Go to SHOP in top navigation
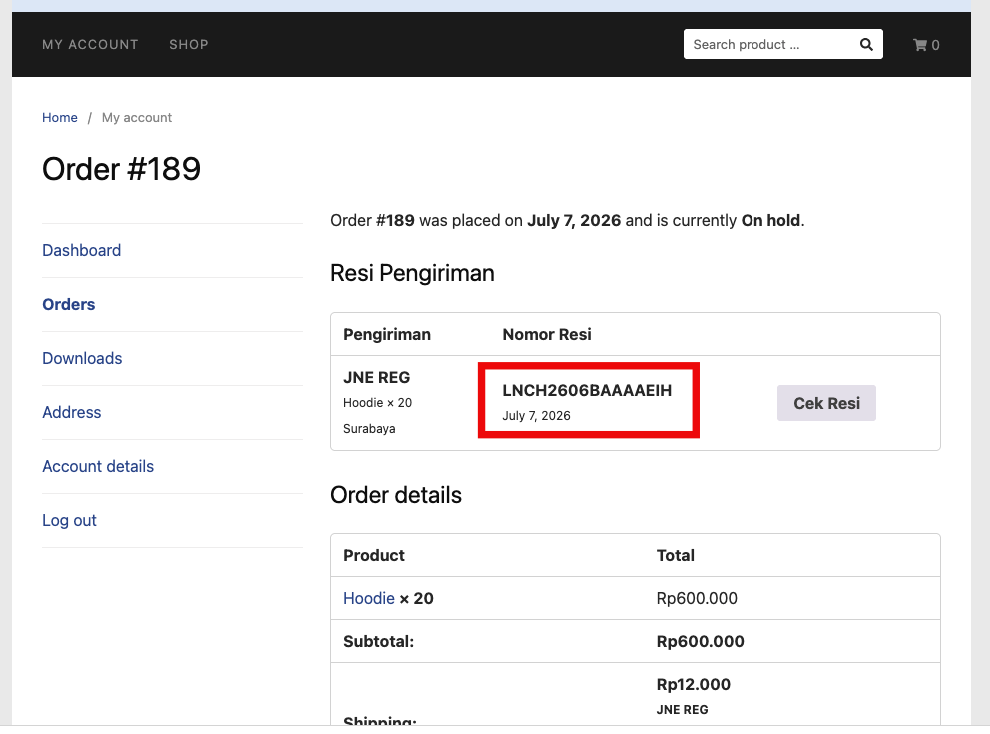Screen dimensions: 990x734 [x=189, y=45]
